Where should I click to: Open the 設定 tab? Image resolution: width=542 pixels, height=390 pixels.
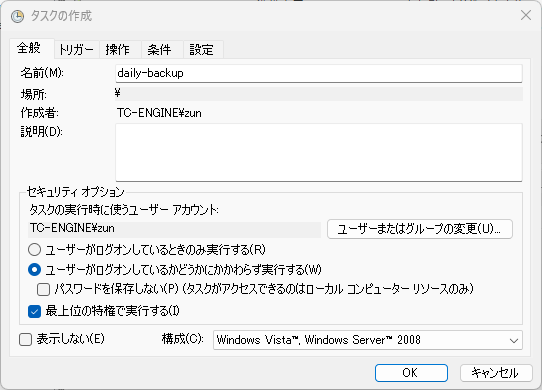(x=203, y=49)
